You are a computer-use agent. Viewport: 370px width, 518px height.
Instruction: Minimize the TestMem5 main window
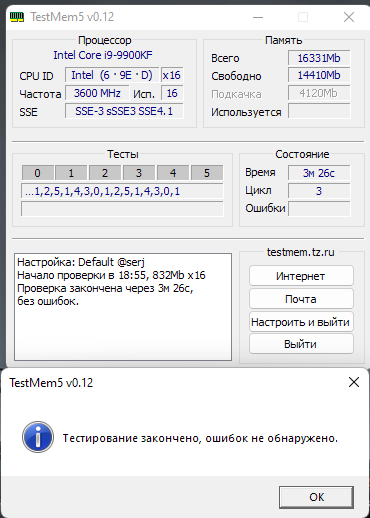tap(258, 17)
